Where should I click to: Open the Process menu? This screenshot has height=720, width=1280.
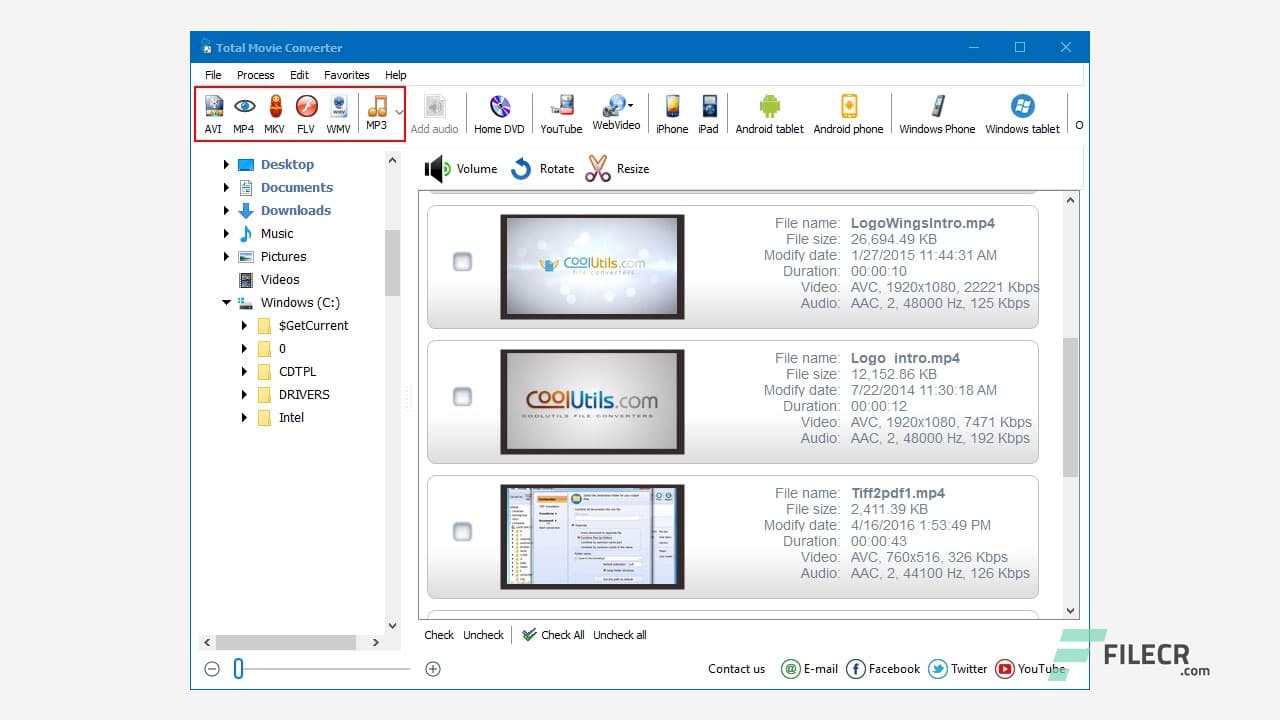(256, 74)
